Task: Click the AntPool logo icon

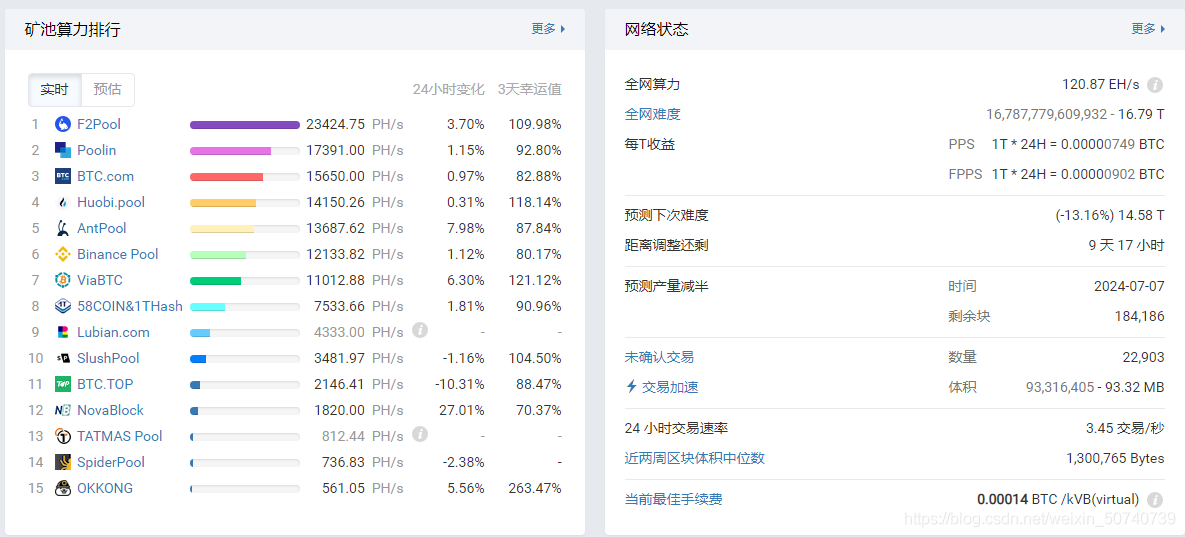Action: 63,228
